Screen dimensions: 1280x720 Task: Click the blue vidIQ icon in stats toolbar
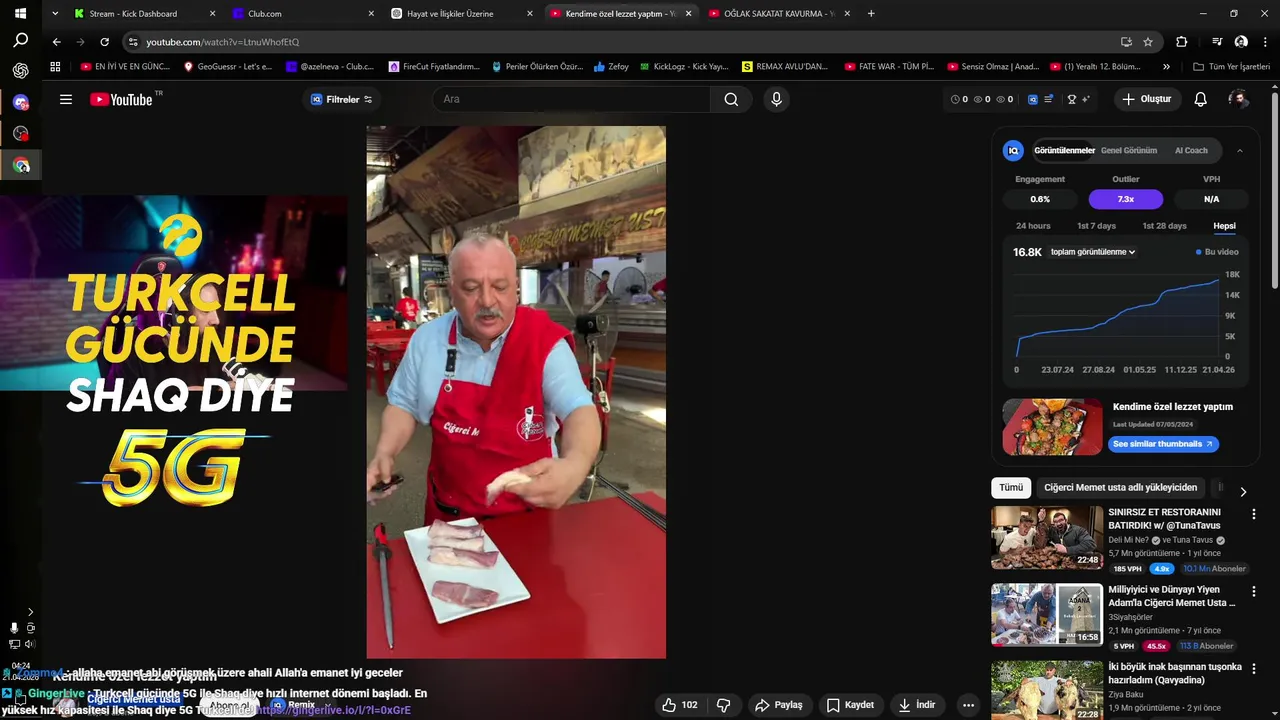pyautogui.click(x=1033, y=99)
